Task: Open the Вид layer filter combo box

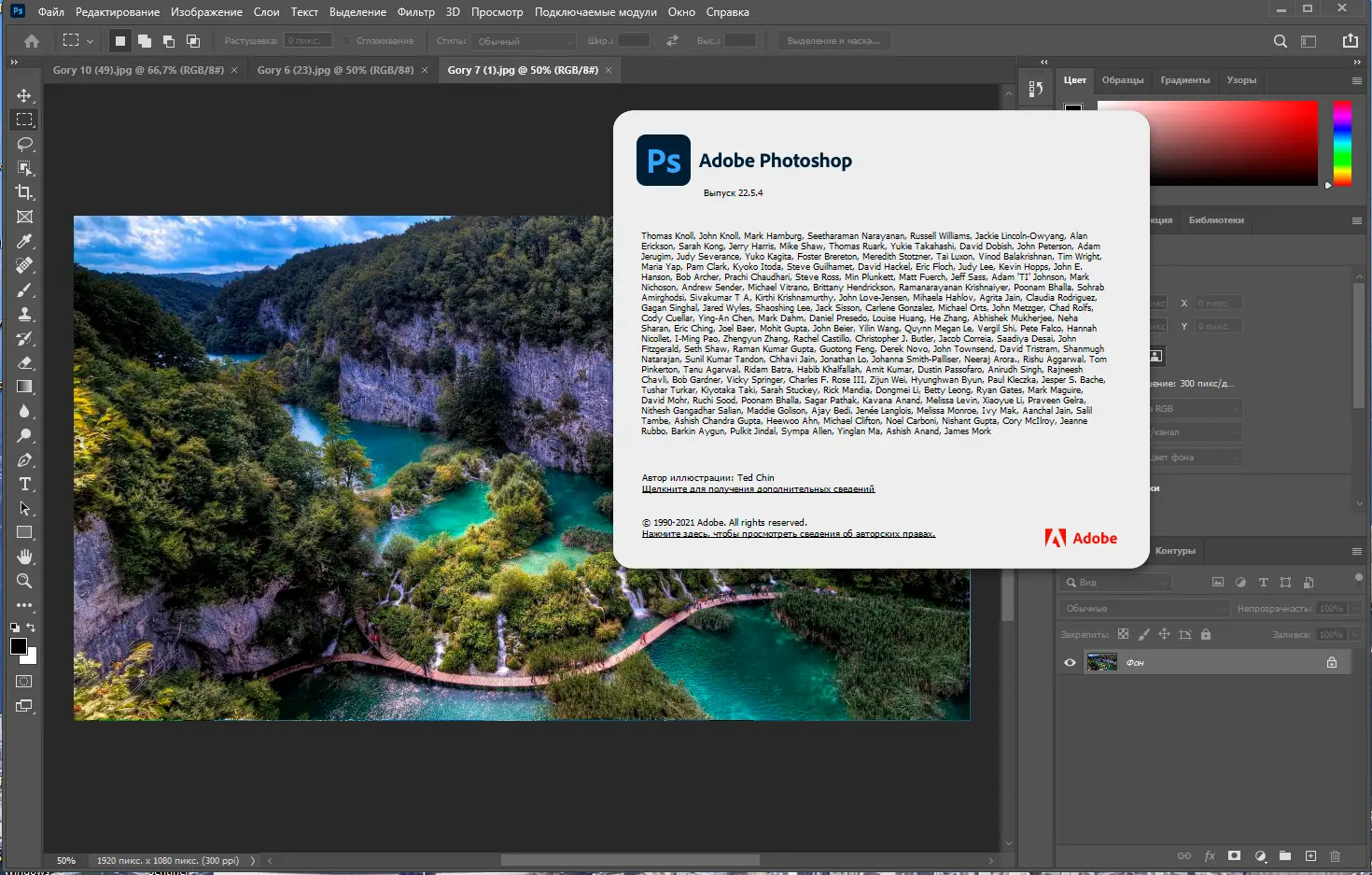Action: pos(1115,581)
